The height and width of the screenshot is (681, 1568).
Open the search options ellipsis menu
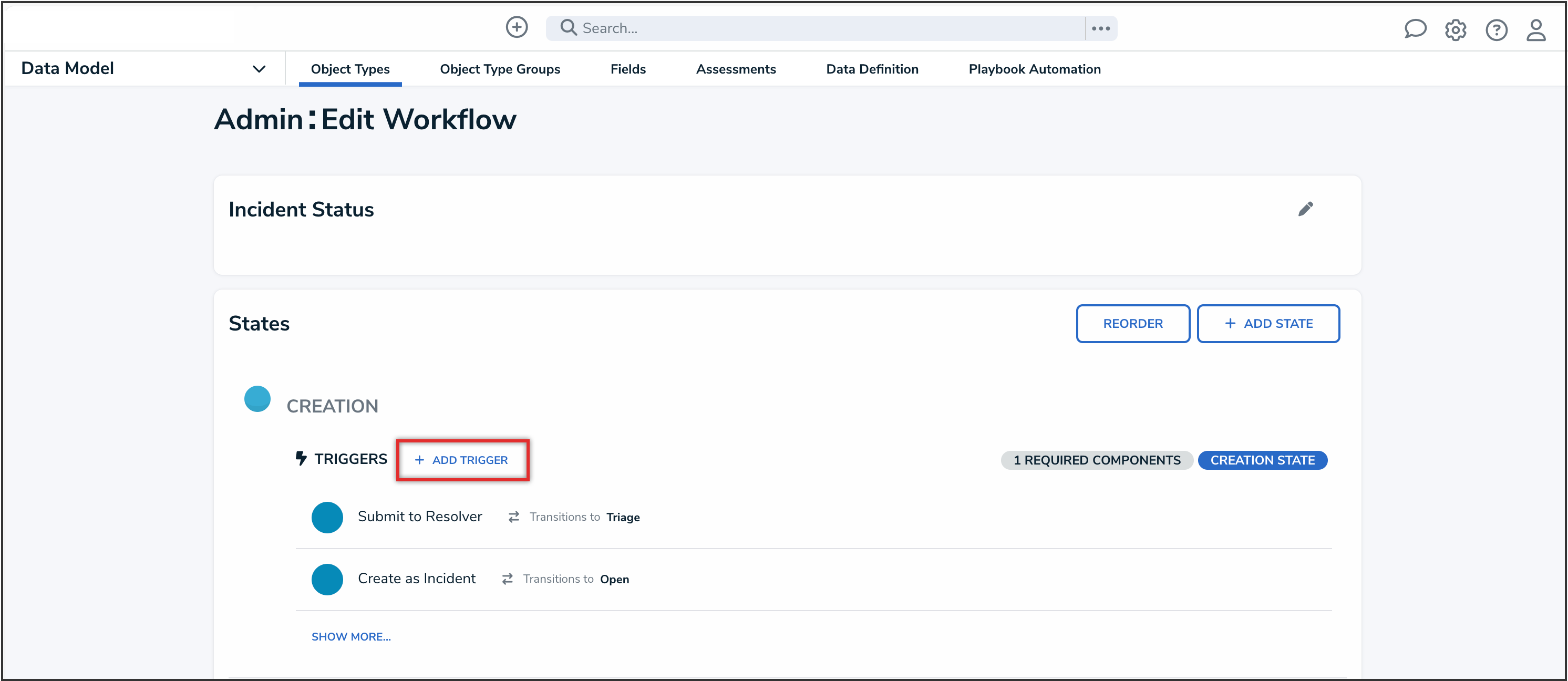[x=1100, y=28]
